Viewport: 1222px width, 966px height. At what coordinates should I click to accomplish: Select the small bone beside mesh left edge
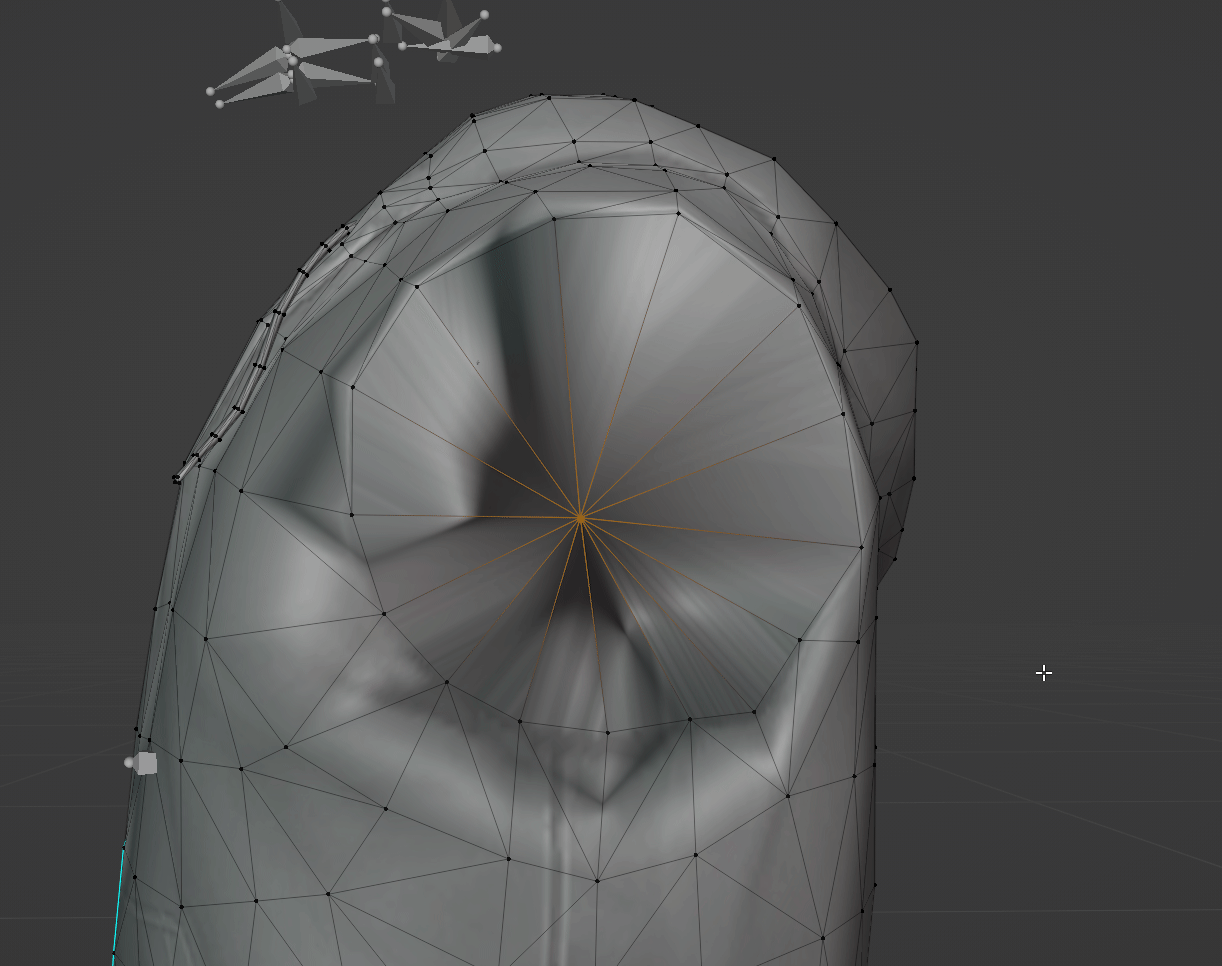point(146,764)
